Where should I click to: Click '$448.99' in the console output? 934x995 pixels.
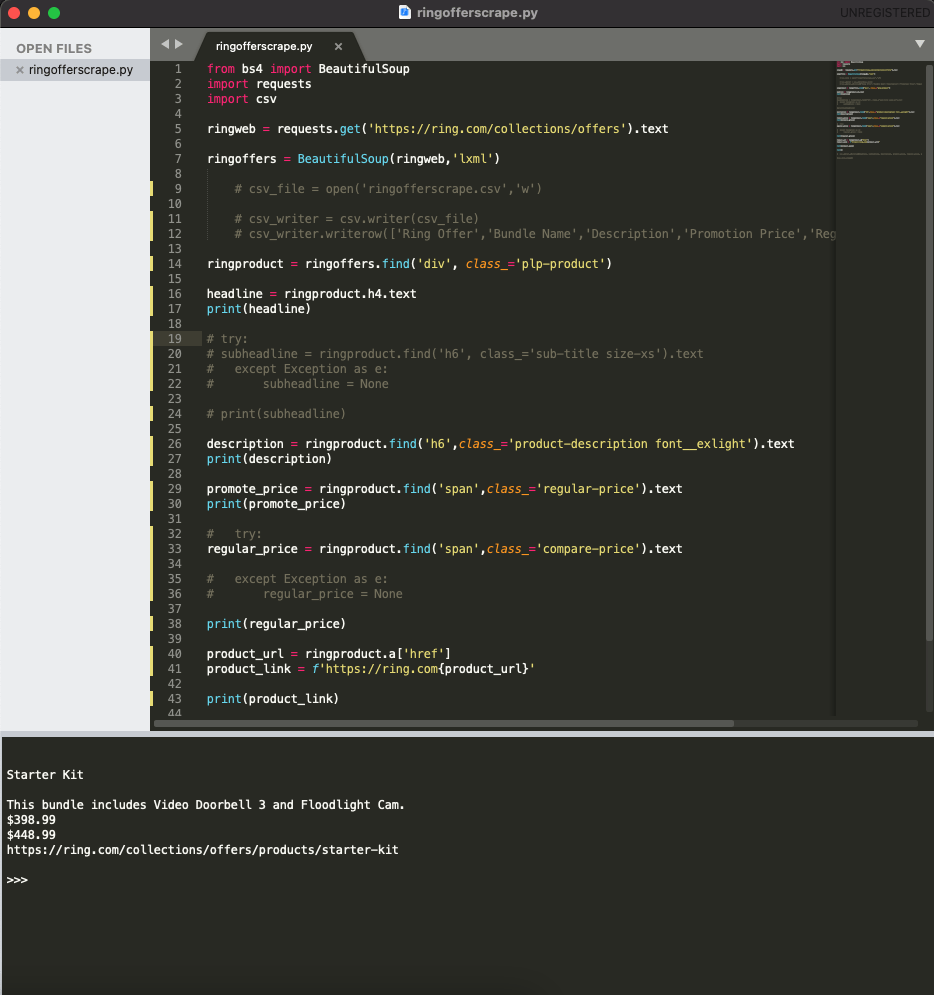tap(31, 835)
